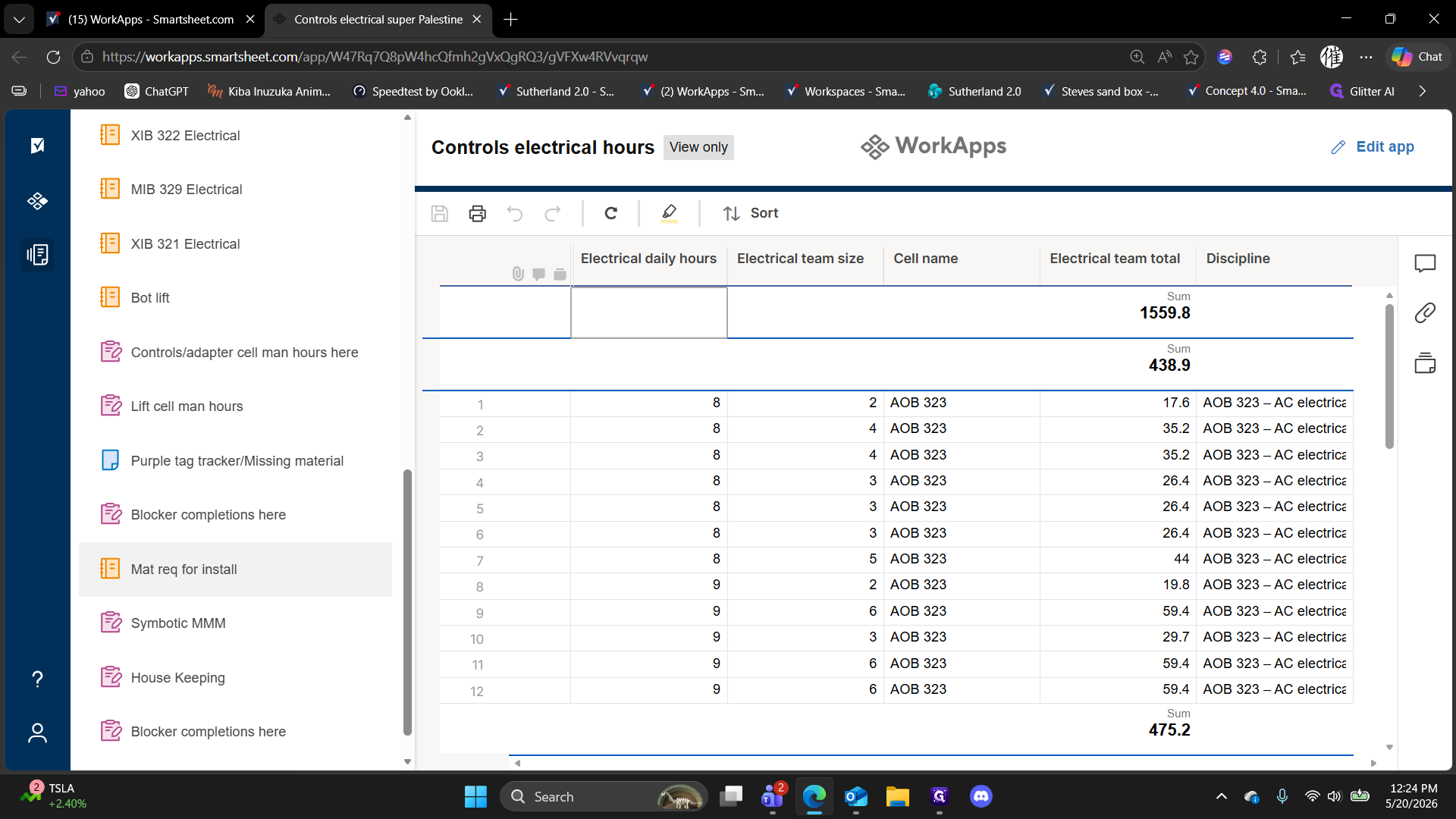This screenshot has height=819, width=1456.
Task: Open the Conversations panel icon
Action: (1425, 263)
